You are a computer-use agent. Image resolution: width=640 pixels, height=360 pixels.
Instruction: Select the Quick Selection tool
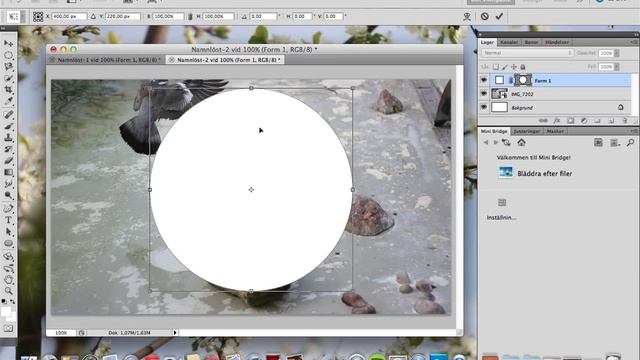(8, 78)
